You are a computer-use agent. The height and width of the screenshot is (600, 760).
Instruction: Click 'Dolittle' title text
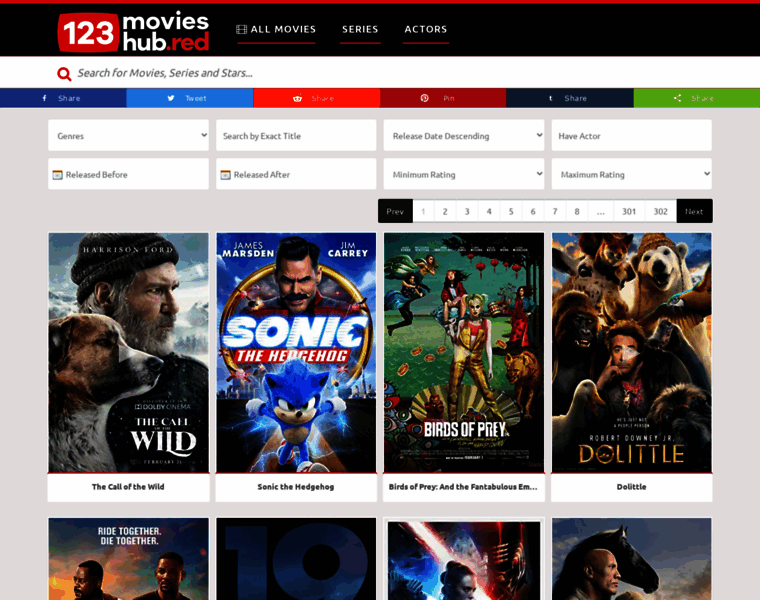point(631,487)
